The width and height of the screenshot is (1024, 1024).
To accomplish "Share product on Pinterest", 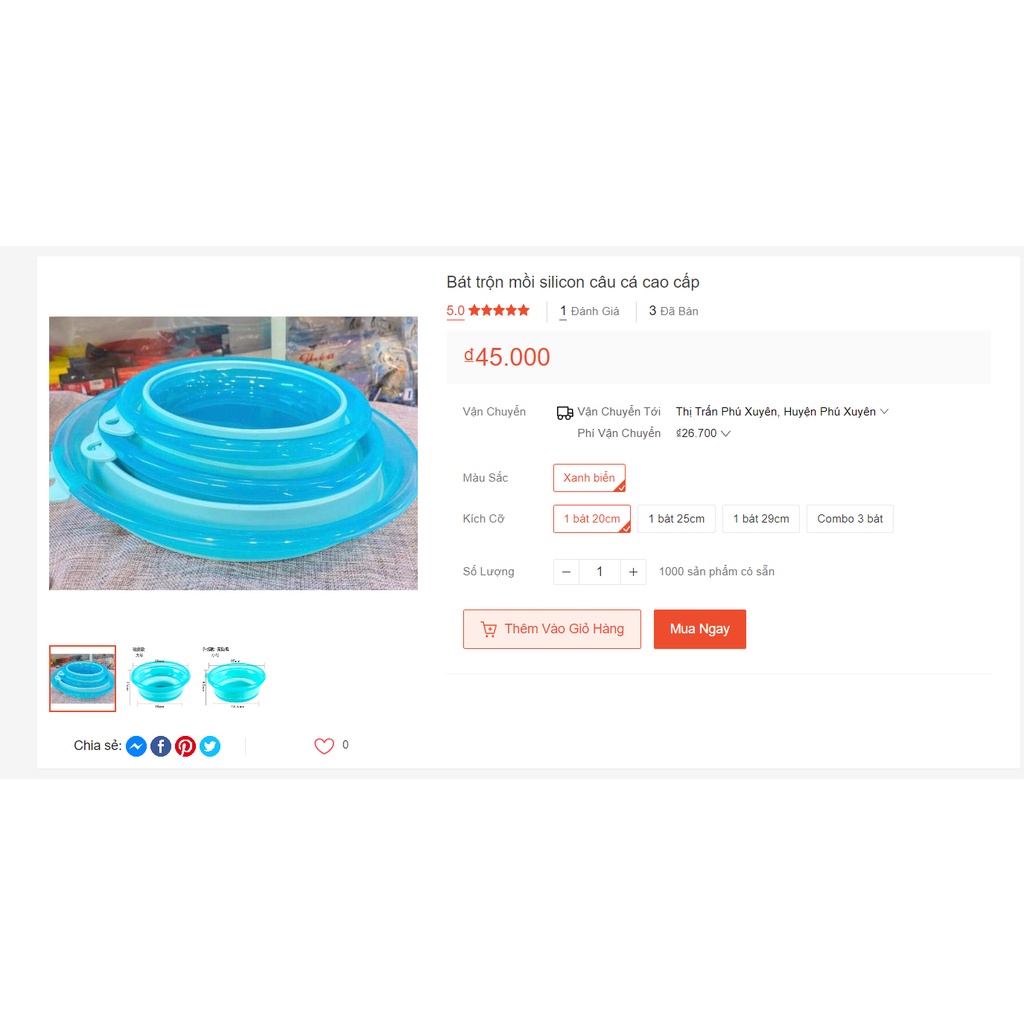I will (185, 746).
